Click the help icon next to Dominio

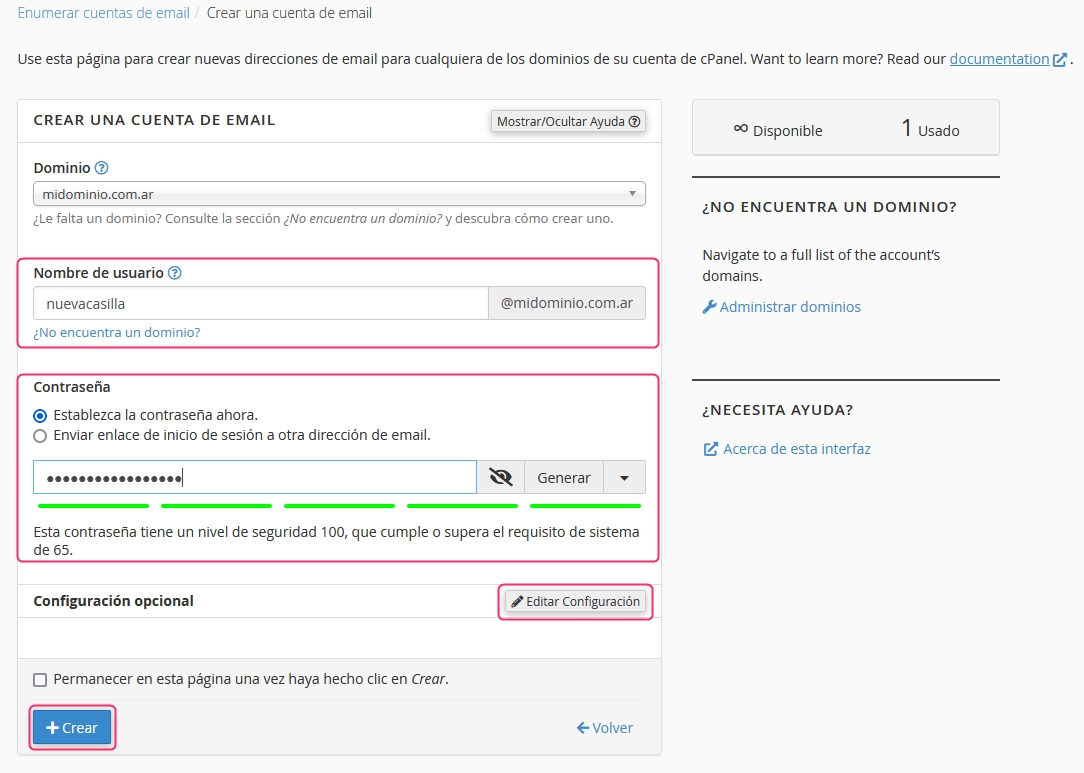coord(101,168)
